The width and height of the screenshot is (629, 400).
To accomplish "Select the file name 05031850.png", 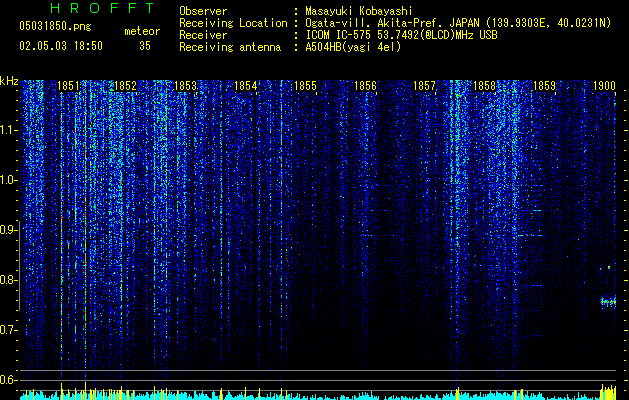I will pos(55,26).
